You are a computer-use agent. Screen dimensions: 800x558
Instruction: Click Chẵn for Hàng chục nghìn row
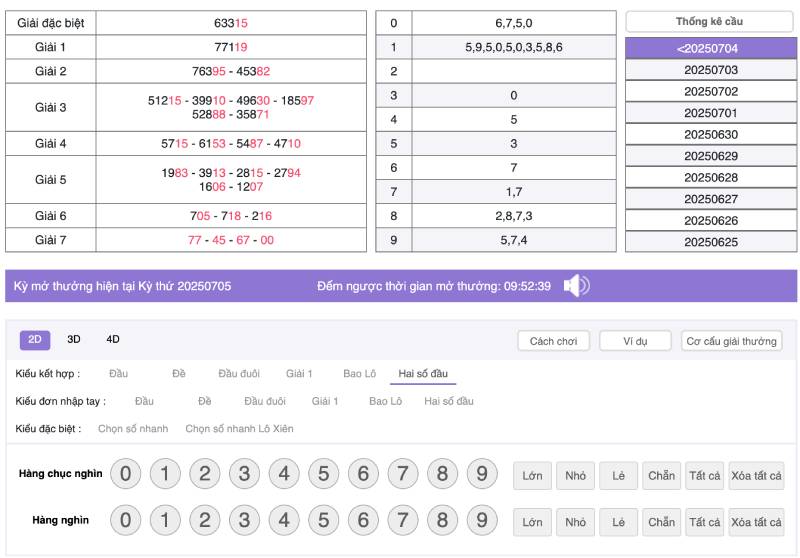pos(661,475)
